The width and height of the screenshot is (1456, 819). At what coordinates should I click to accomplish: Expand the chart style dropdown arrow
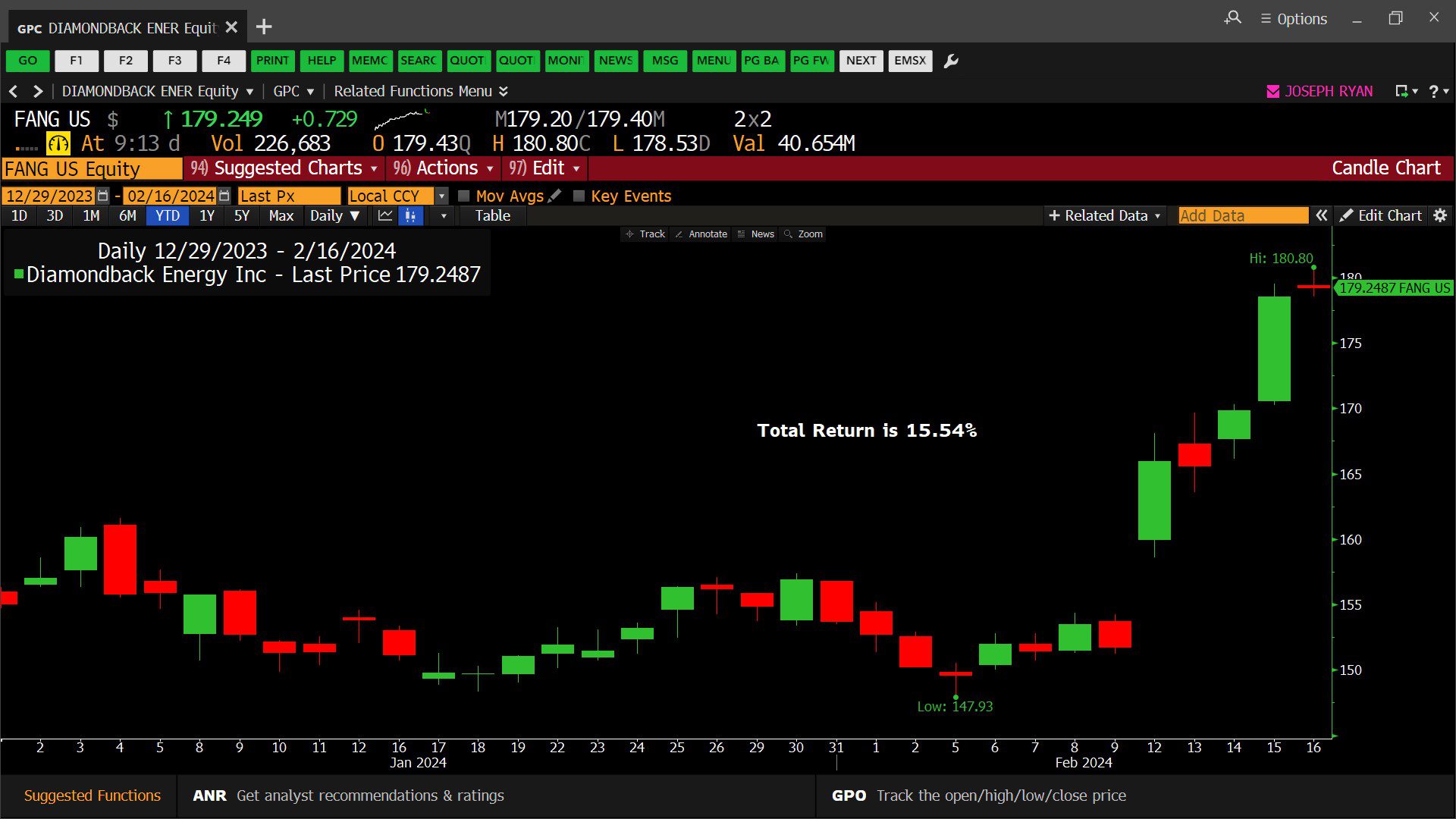point(444,215)
